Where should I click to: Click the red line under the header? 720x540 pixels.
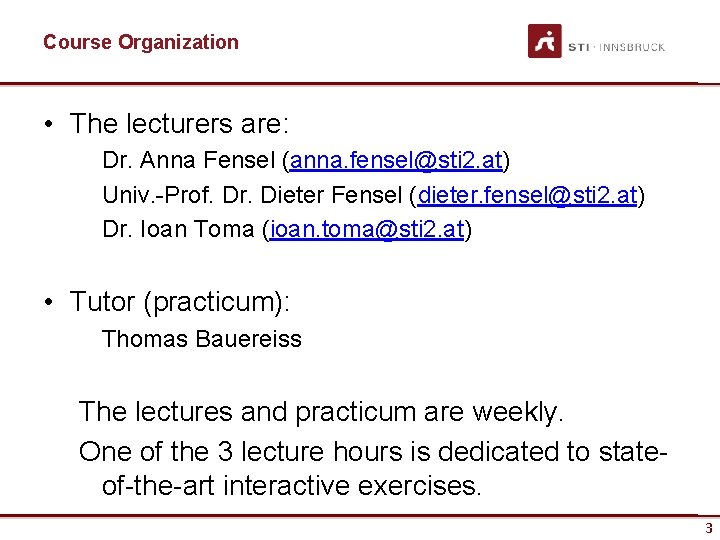(x=360, y=84)
